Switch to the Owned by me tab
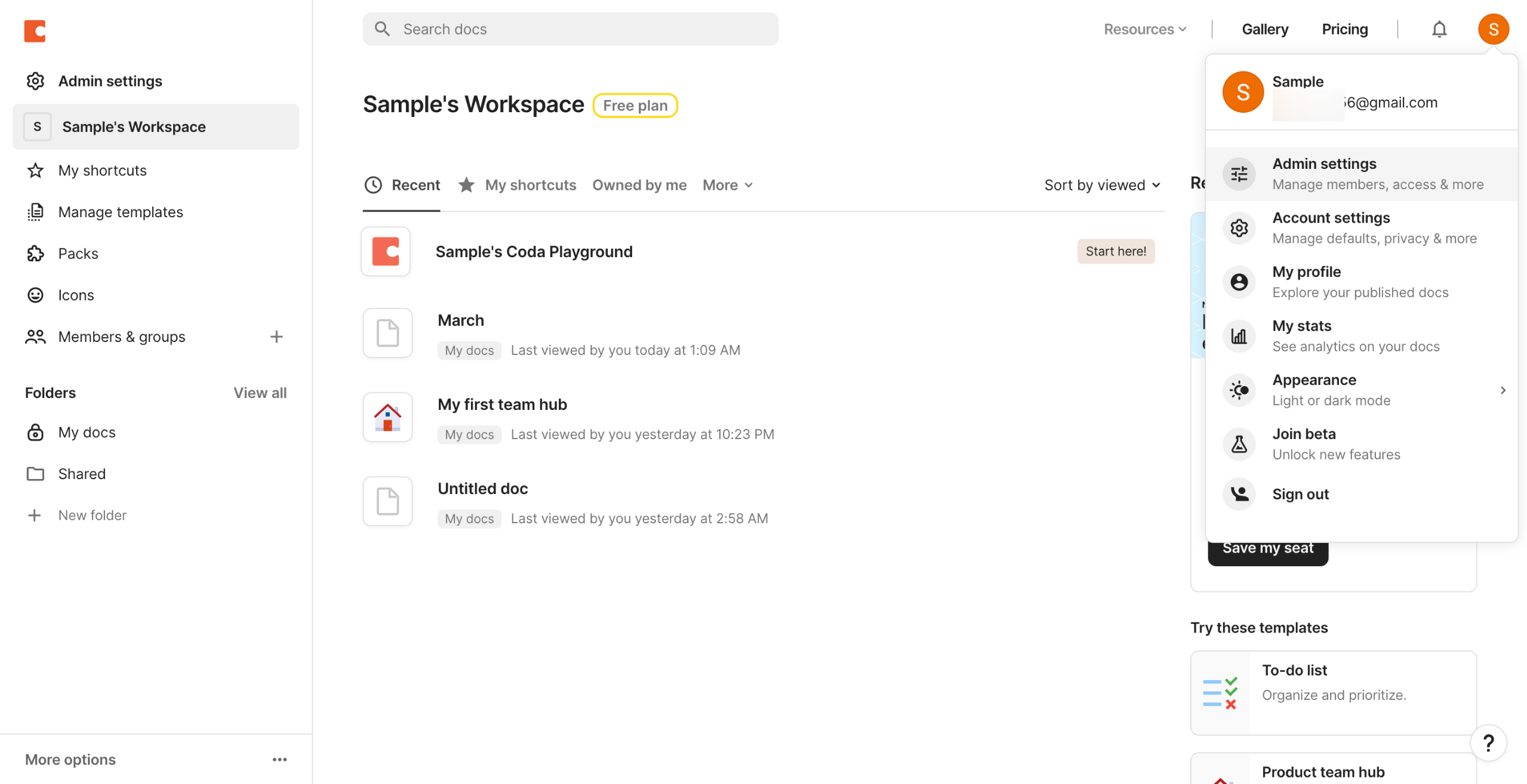1527x784 pixels. tap(639, 185)
